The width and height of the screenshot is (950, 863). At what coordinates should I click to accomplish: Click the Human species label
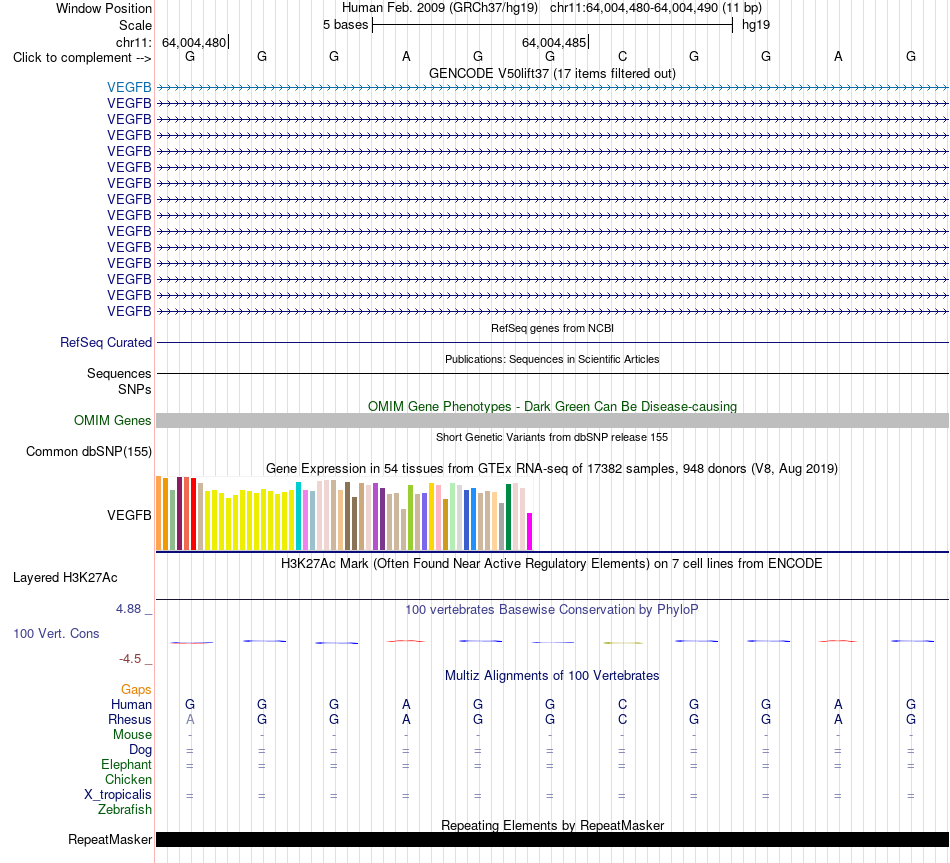pyautogui.click(x=131, y=704)
